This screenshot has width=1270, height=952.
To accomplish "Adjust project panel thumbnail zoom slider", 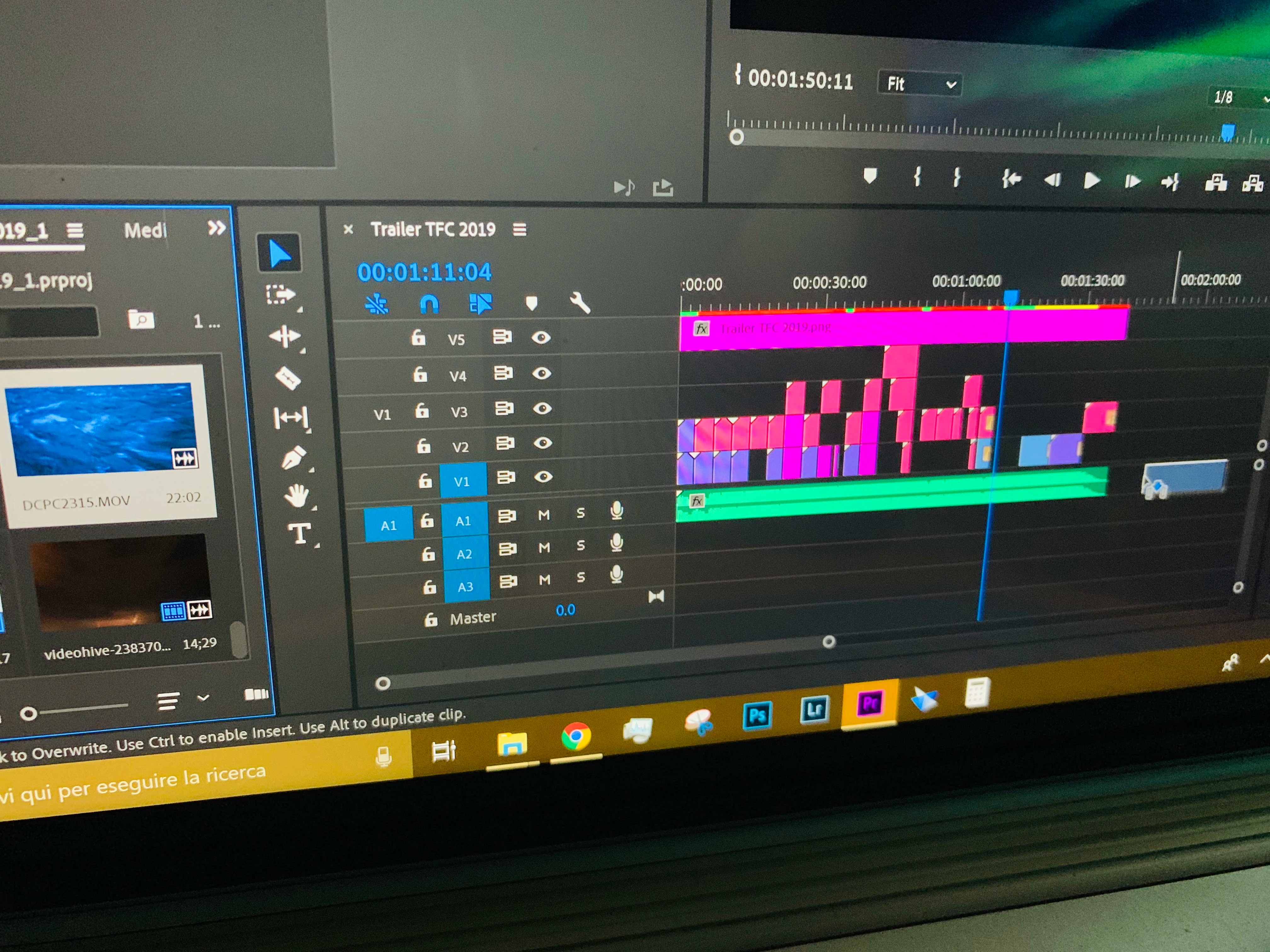I will [29, 713].
